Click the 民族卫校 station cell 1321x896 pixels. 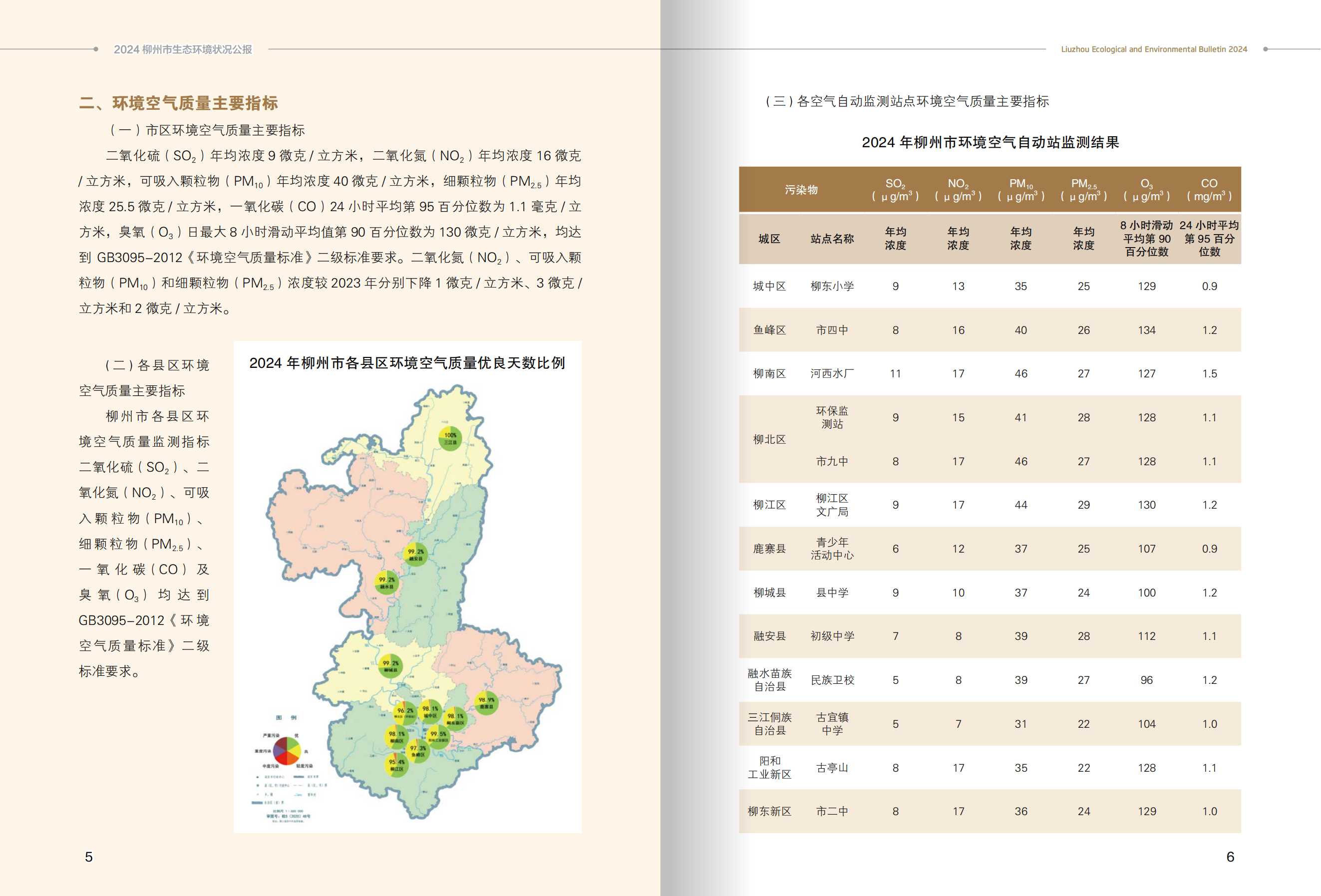[832, 680]
